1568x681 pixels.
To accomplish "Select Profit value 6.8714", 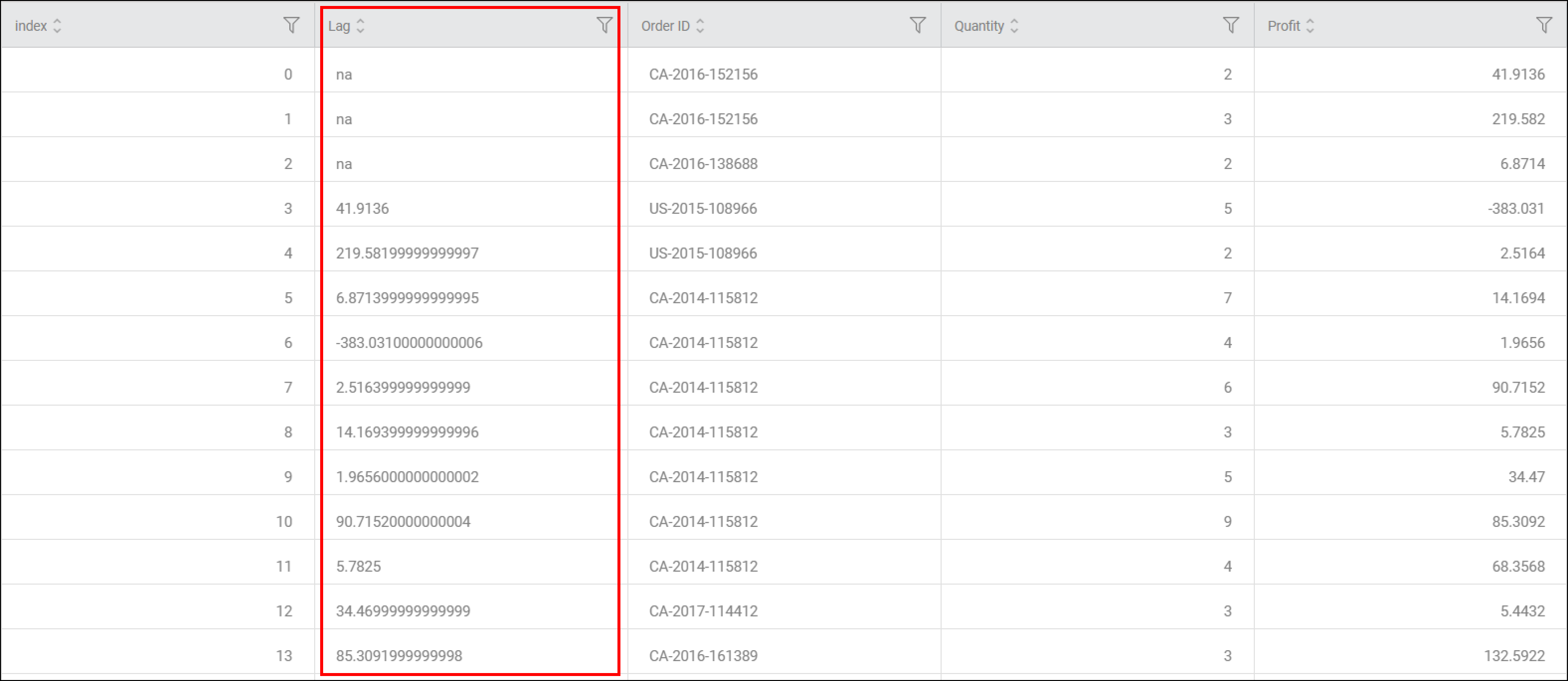I will coord(1522,164).
